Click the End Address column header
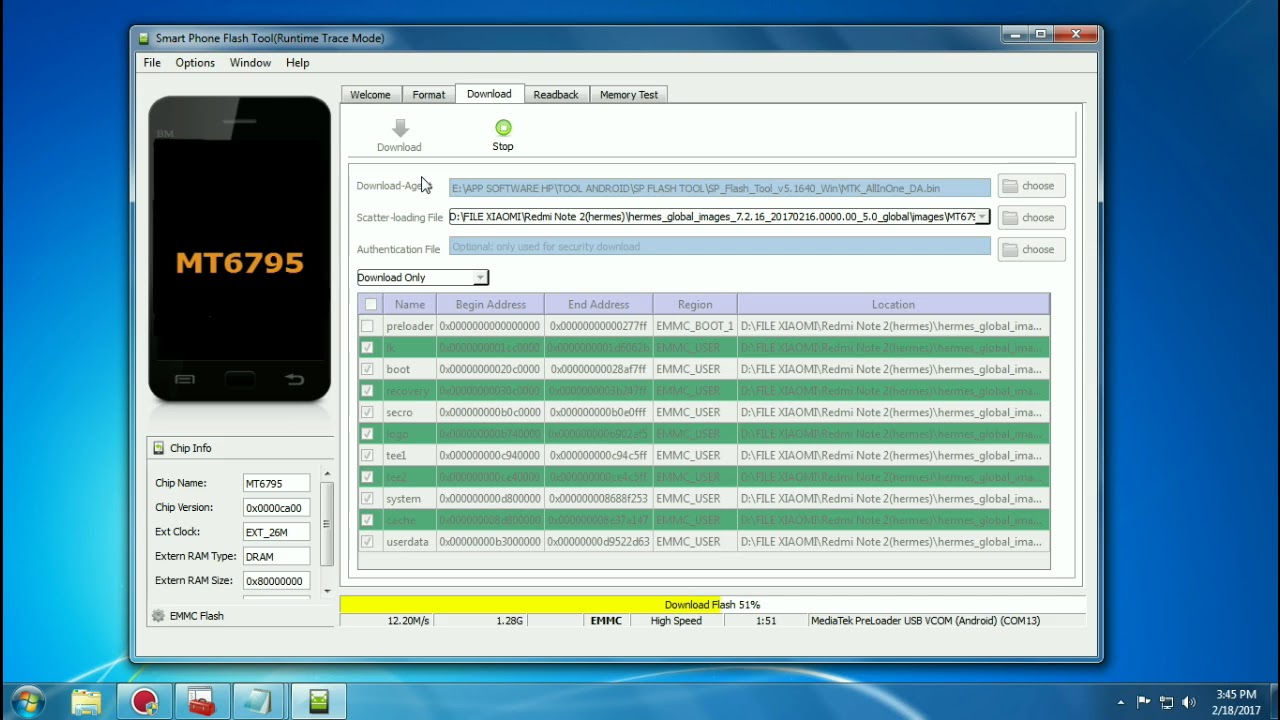 coord(598,304)
